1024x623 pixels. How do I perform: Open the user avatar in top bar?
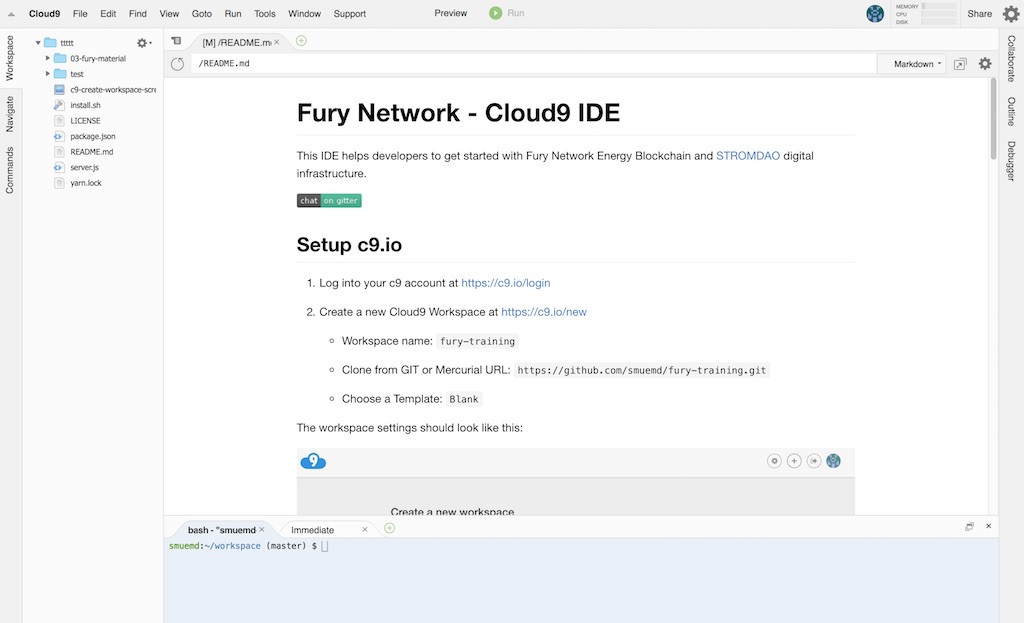click(x=875, y=13)
